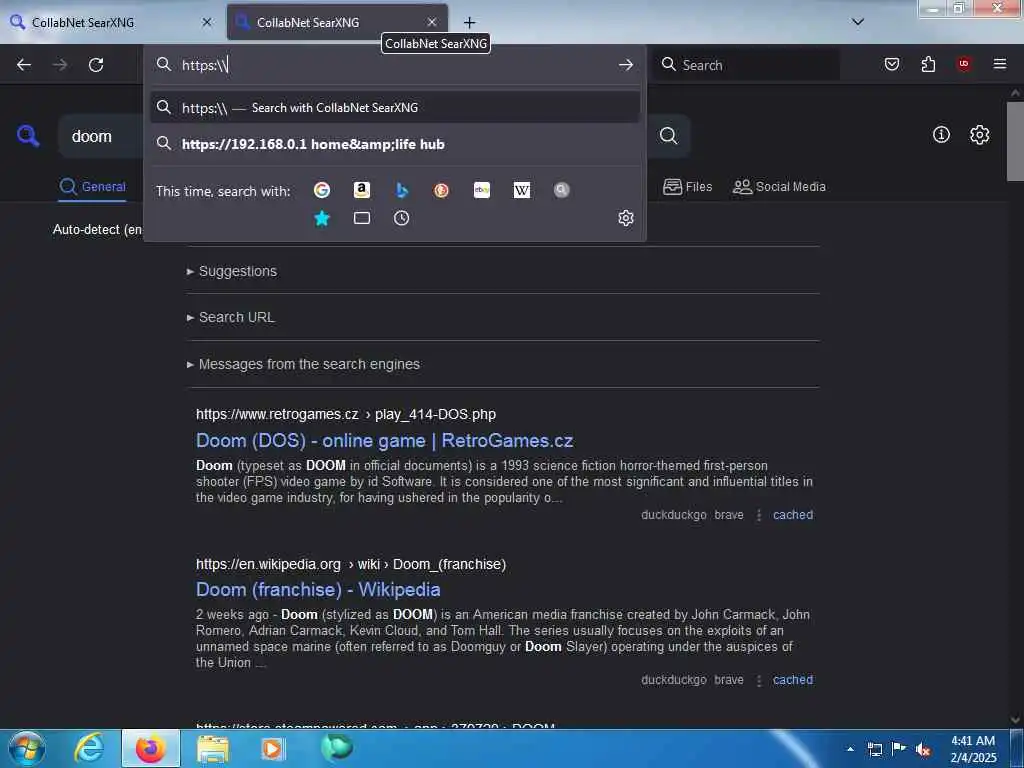Click the Go arrow in the address bar
1024x768 pixels.
coord(626,65)
